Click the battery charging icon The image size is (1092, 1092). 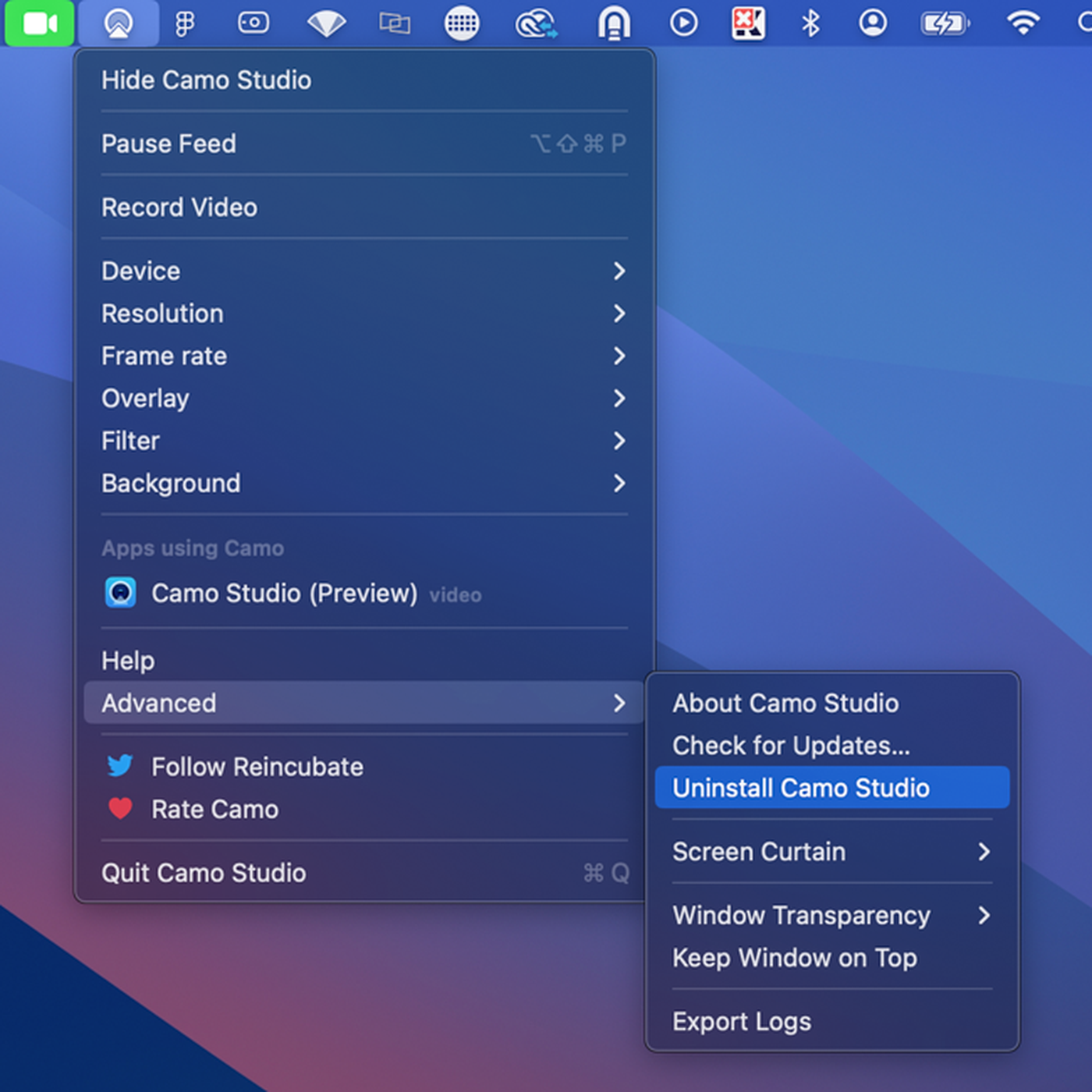point(945,23)
